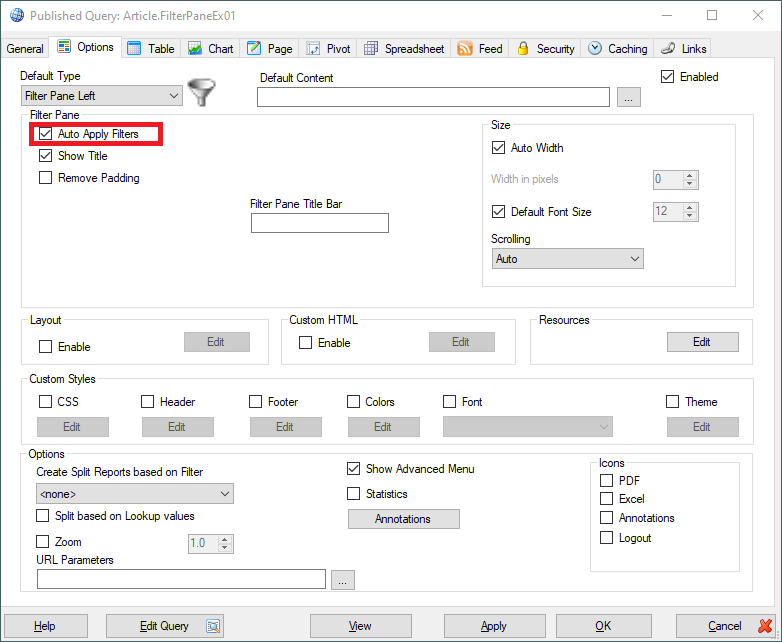Click the URL Parameters text field
Image resolution: width=782 pixels, height=642 pixels.
[181, 579]
